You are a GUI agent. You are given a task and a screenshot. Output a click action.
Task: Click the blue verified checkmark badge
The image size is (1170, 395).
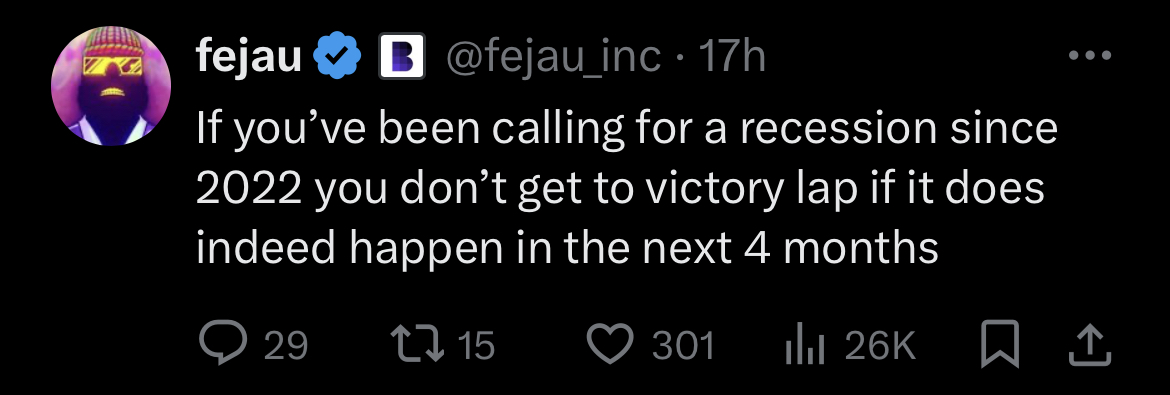(337, 57)
